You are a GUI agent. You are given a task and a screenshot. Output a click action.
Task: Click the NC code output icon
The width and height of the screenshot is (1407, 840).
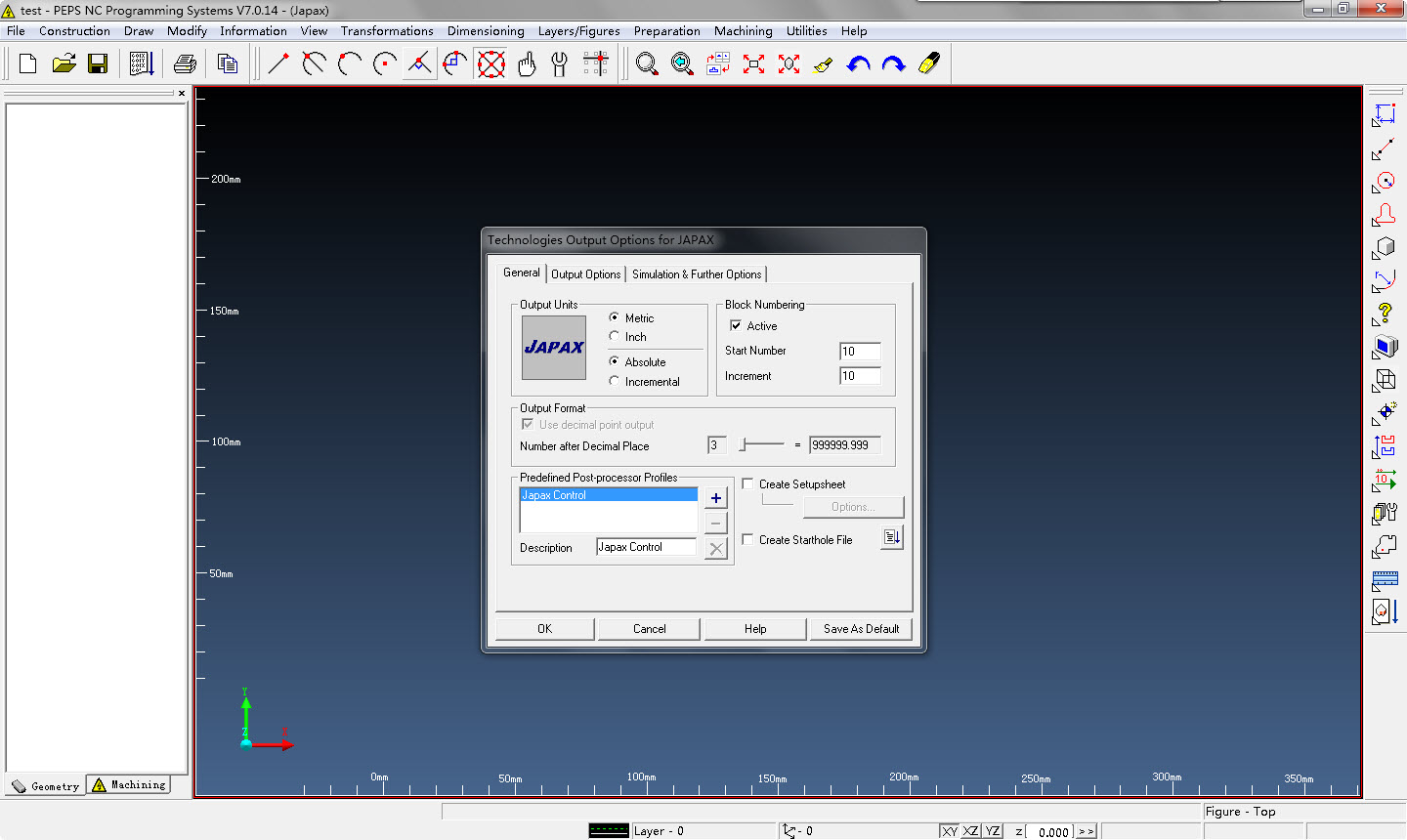pyautogui.click(x=142, y=64)
